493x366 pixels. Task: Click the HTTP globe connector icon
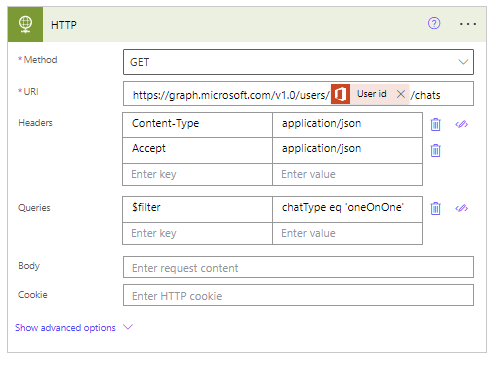[25, 24]
